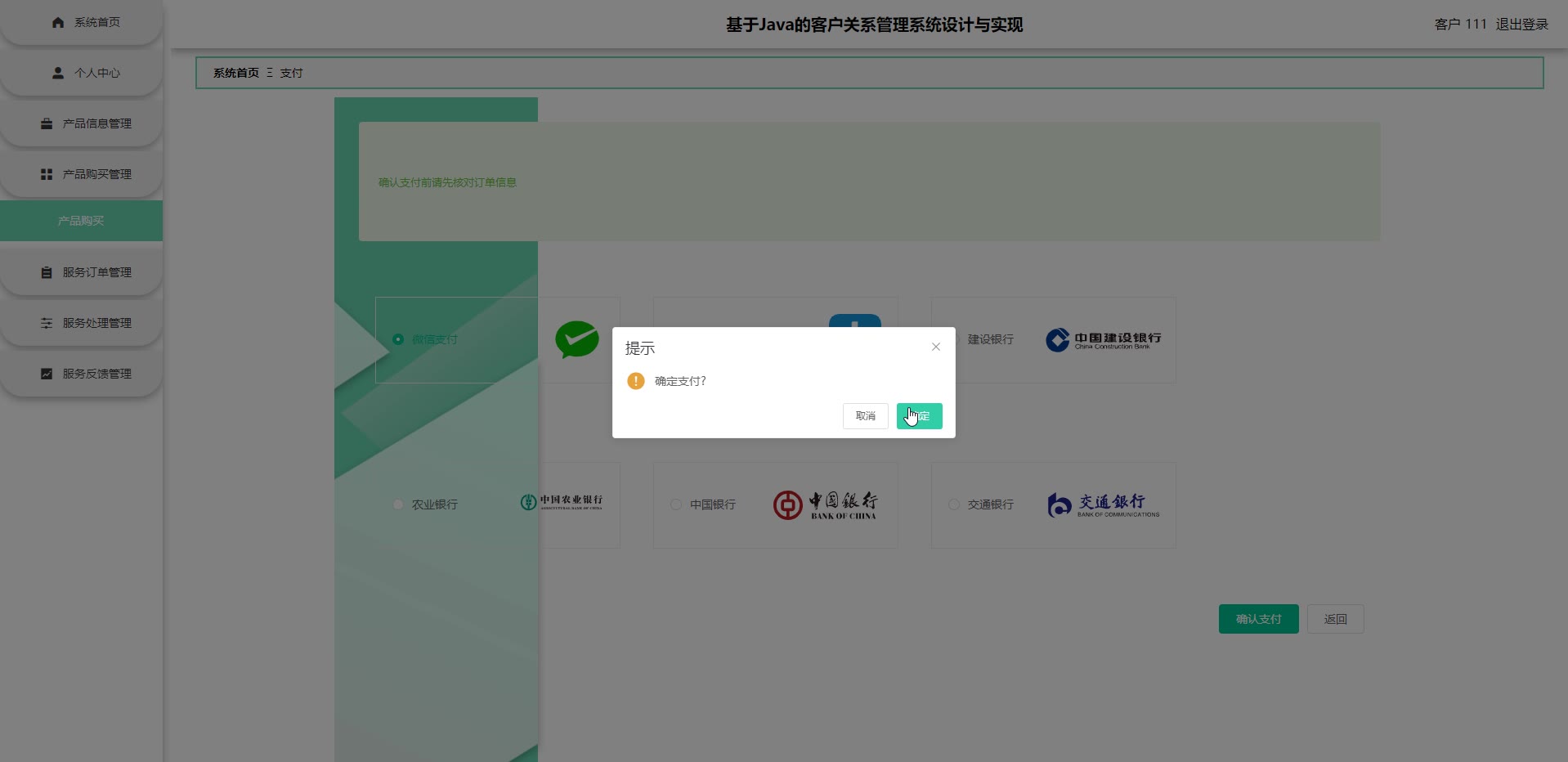Click the China Construction Bank logo
Viewport: 1568px width, 762px height.
tap(1104, 339)
